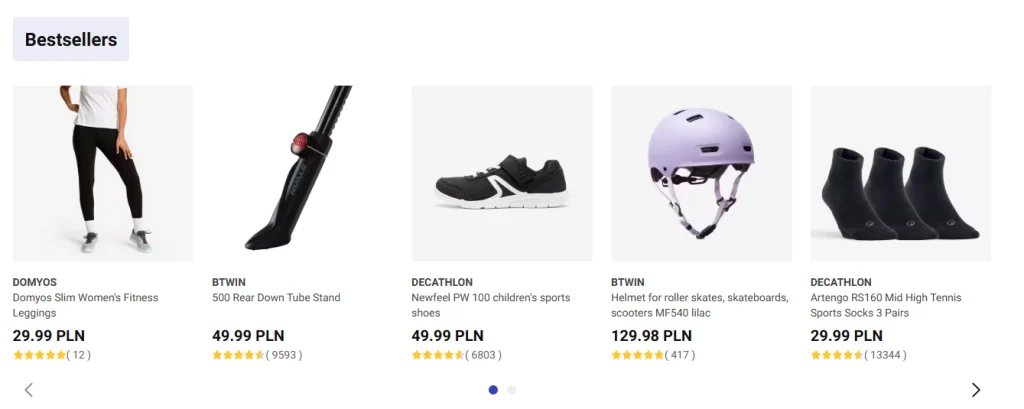1024x409 pixels.
Task: Click the next carousel arrow
Action: 976,390
